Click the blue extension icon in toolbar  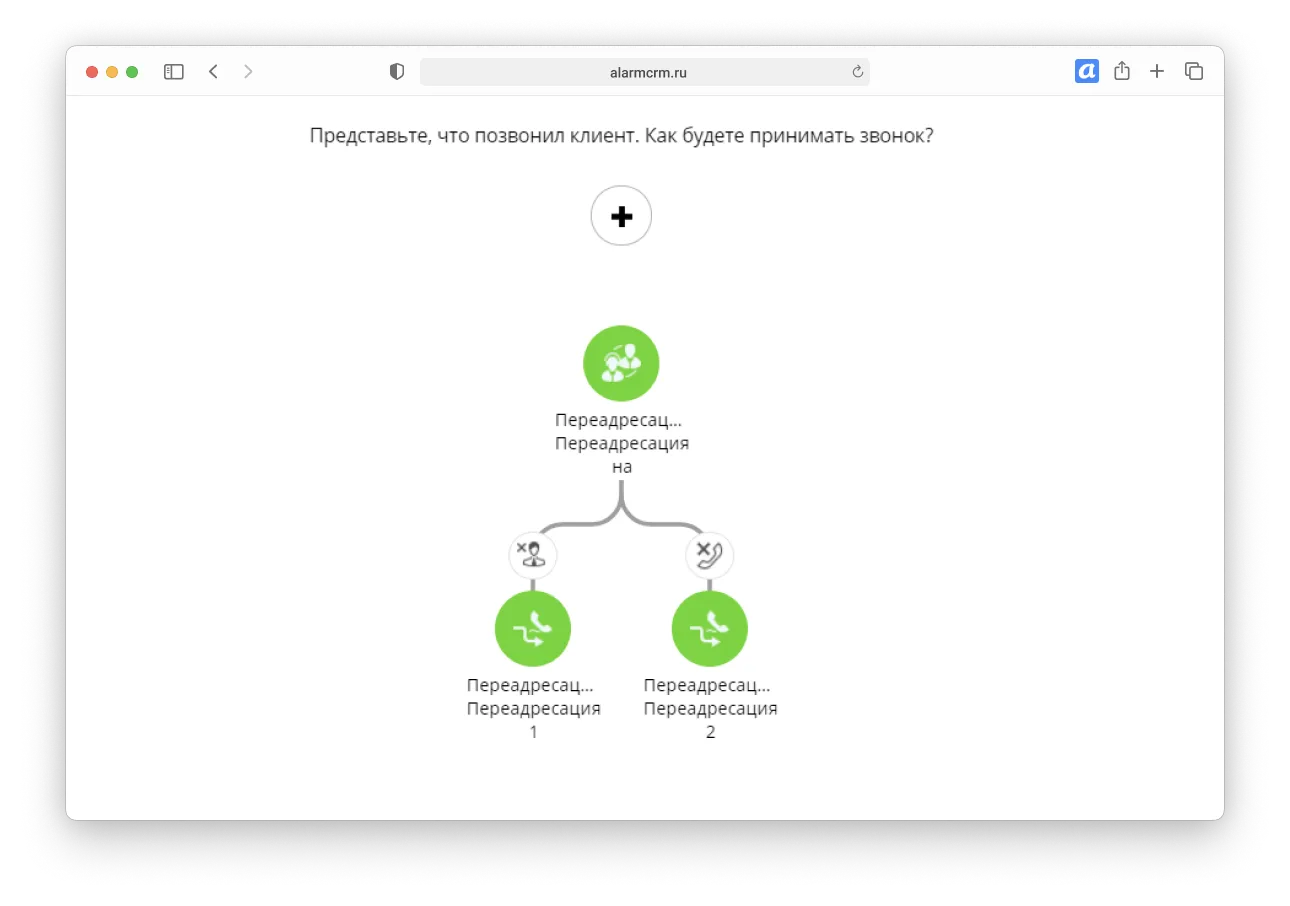tap(1087, 71)
